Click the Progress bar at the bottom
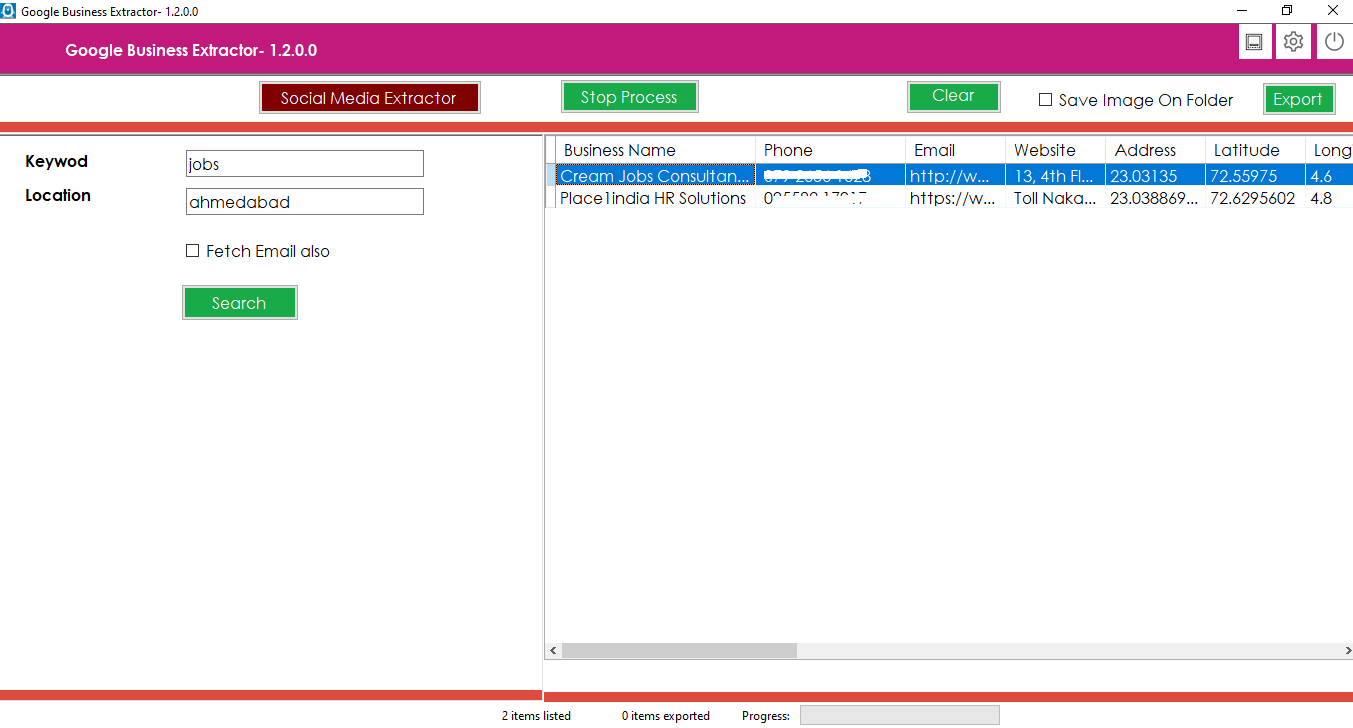This screenshot has height=728, width=1353. coord(898,715)
